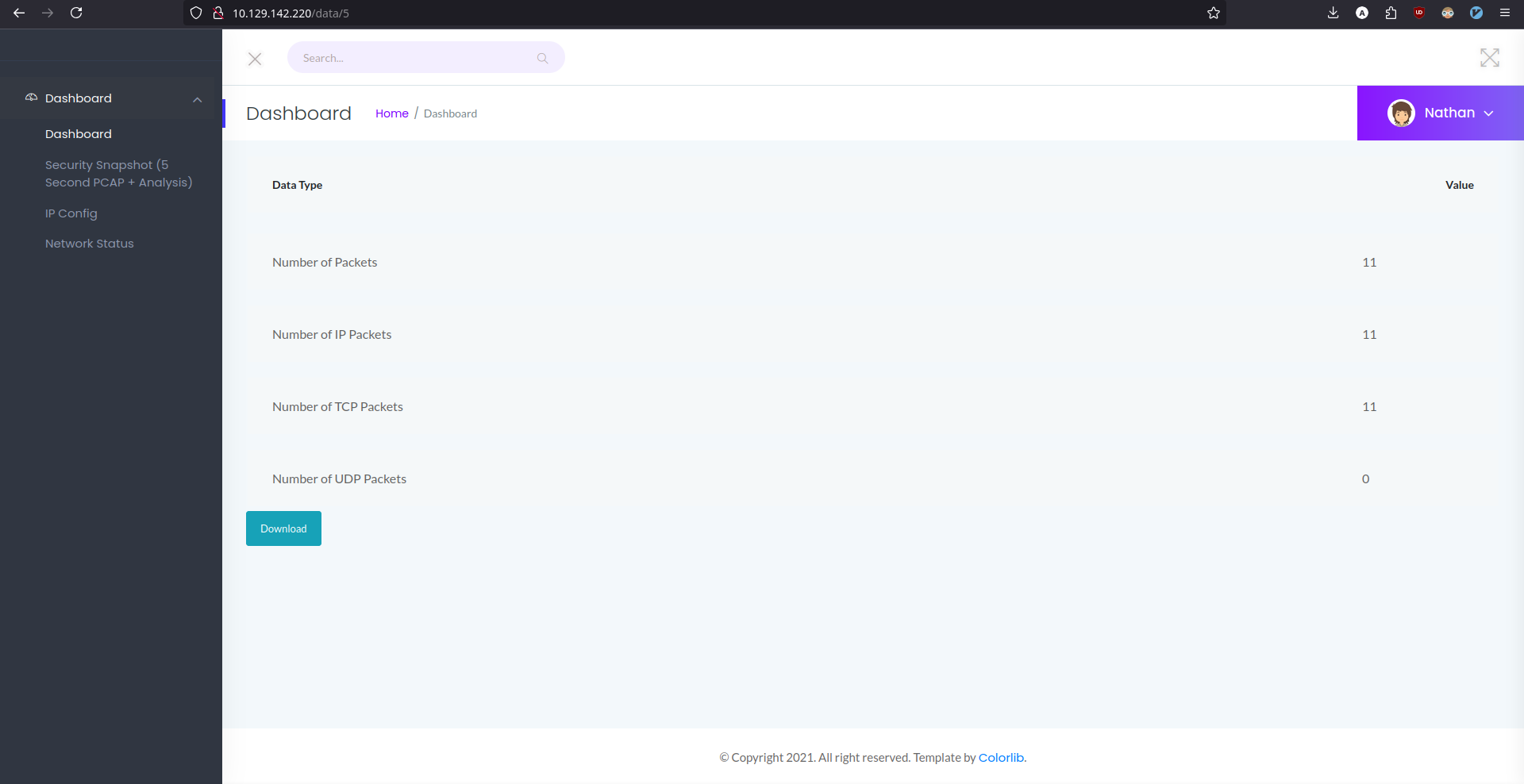Open the extensions puzzle icon

1391,13
